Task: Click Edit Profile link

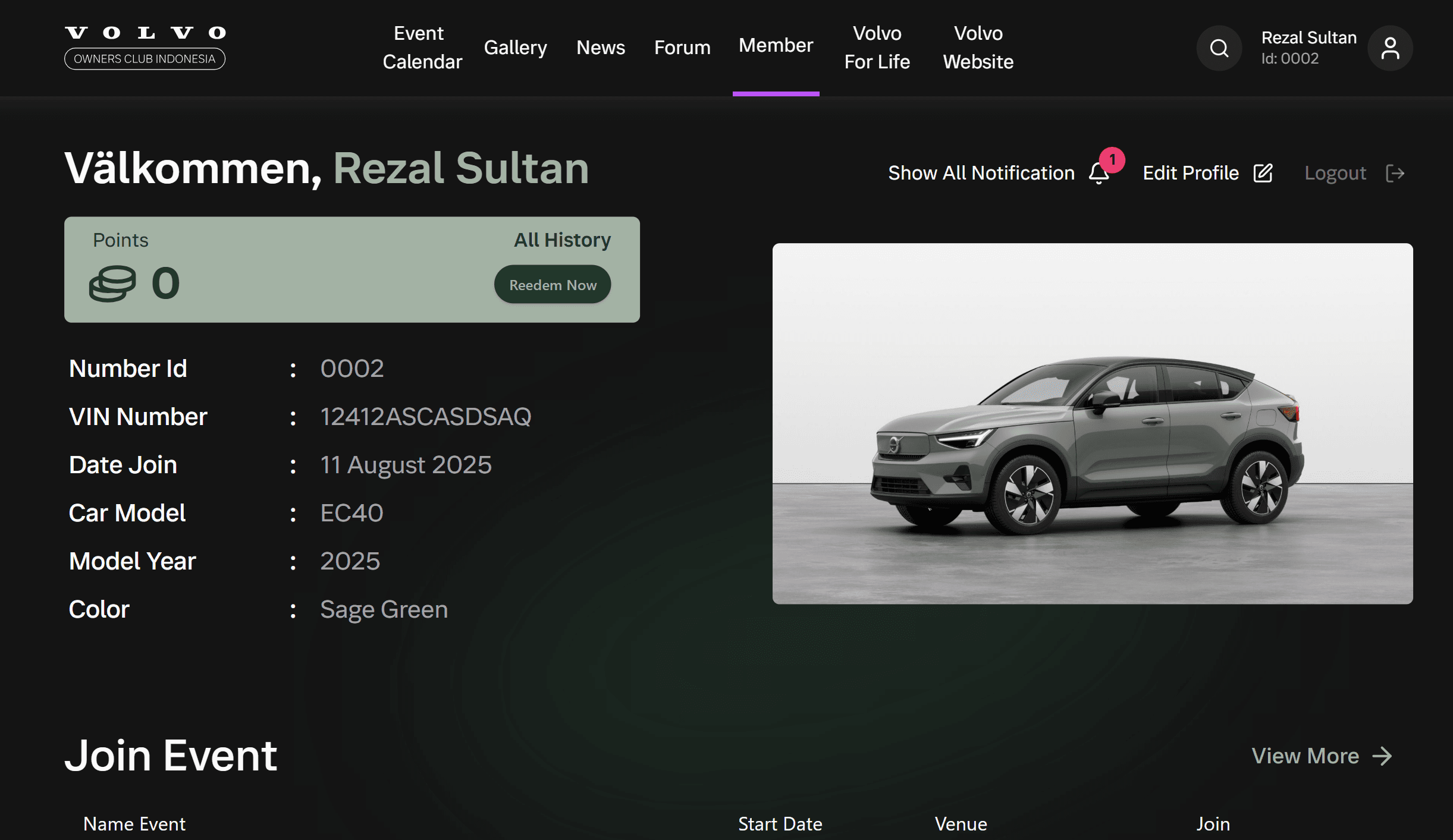Action: coord(1190,173)
